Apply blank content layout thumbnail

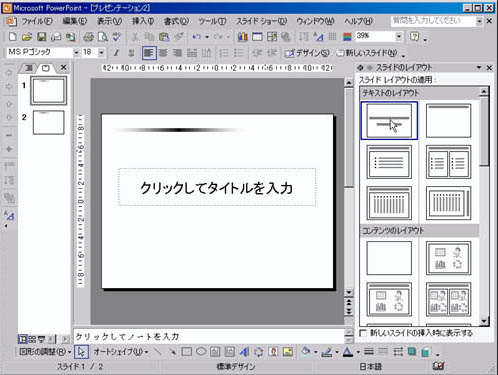(389, 258)
